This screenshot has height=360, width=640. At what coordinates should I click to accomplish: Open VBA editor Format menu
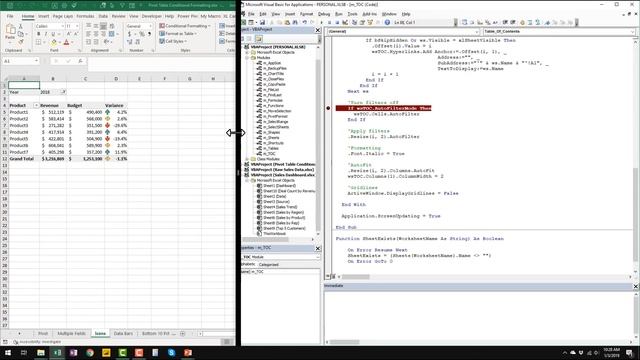[x=307, y=14]
